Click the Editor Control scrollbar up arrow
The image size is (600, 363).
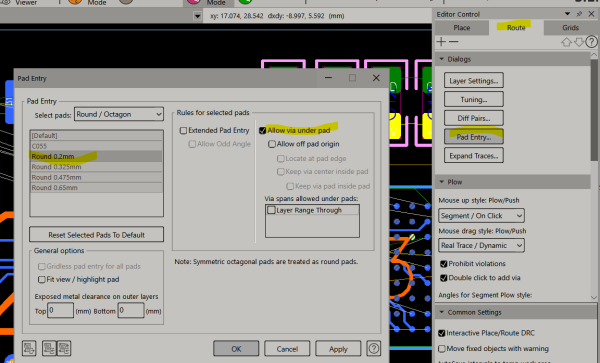click(593, 55)
